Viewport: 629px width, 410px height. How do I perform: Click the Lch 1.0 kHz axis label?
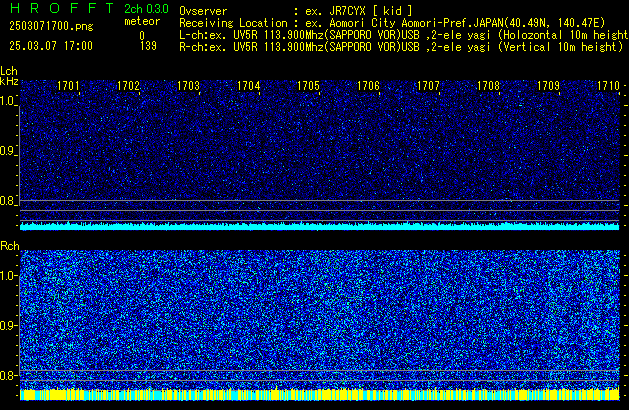(8, 101)
